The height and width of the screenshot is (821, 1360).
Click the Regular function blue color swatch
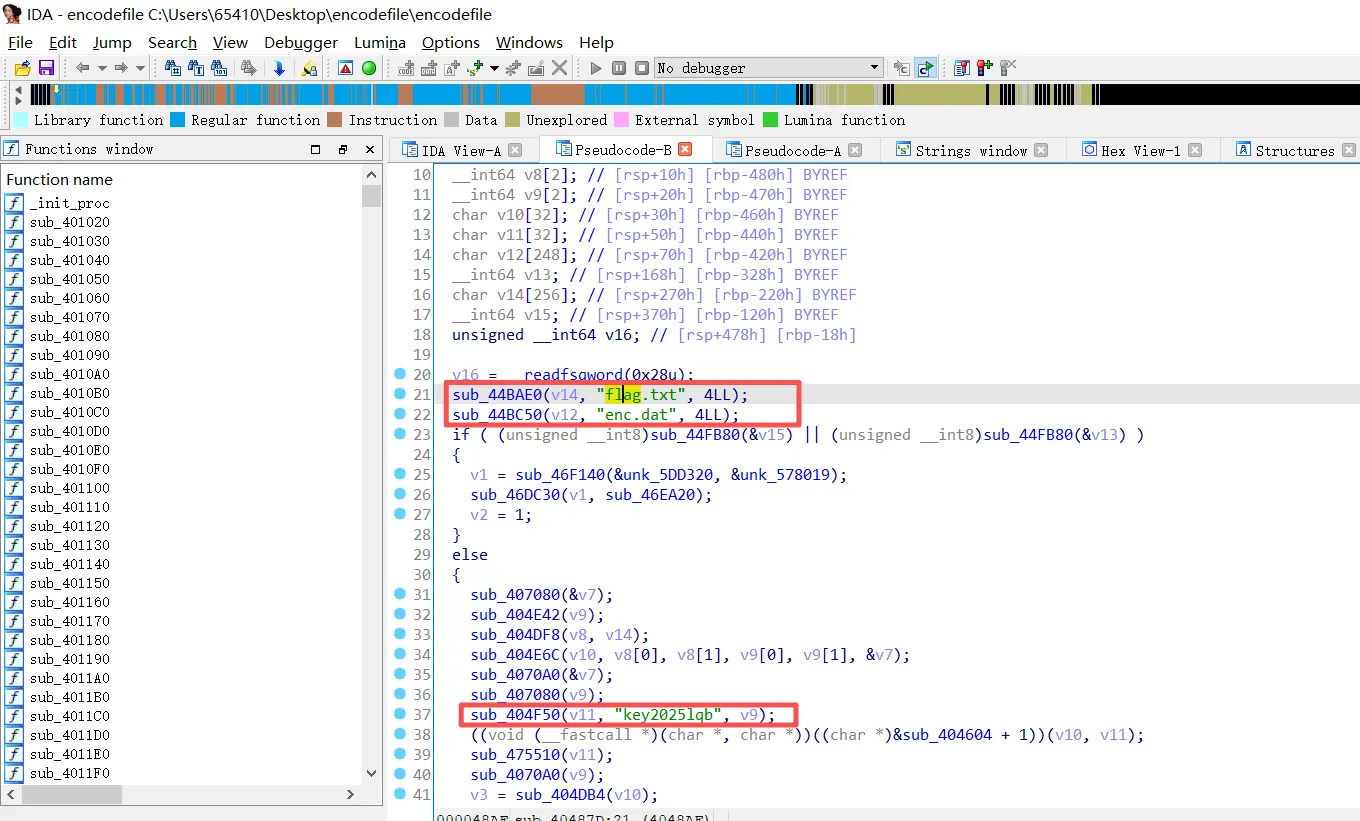point(178,120)
